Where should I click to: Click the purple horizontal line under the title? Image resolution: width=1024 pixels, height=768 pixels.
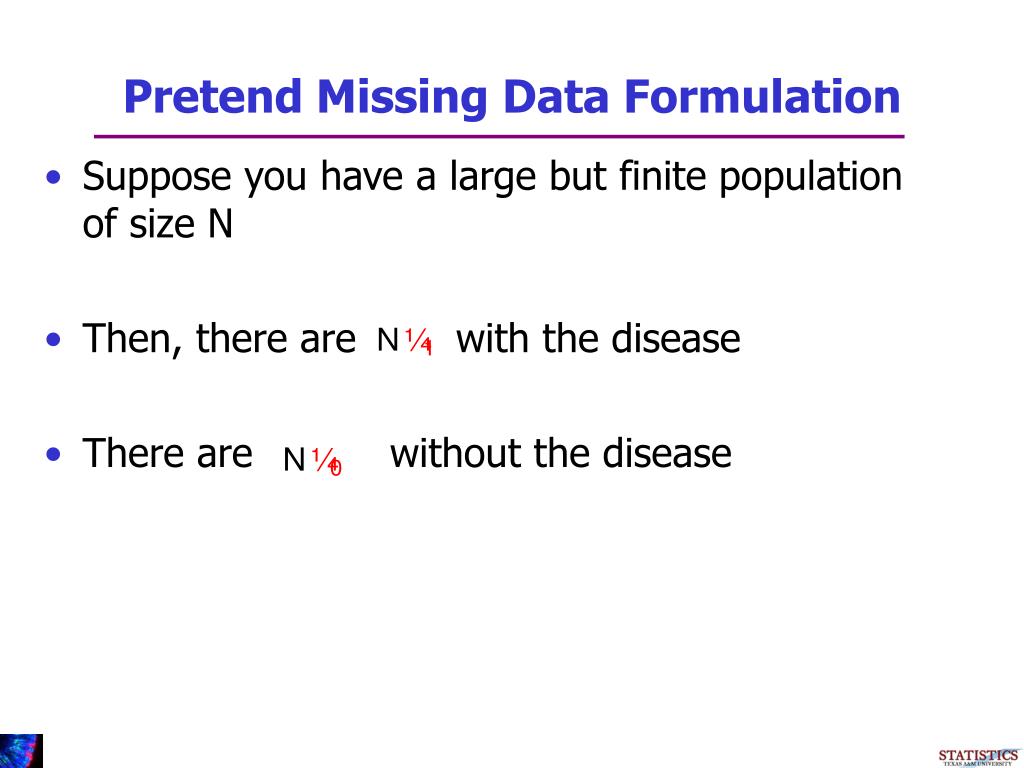tap(499, 136)
